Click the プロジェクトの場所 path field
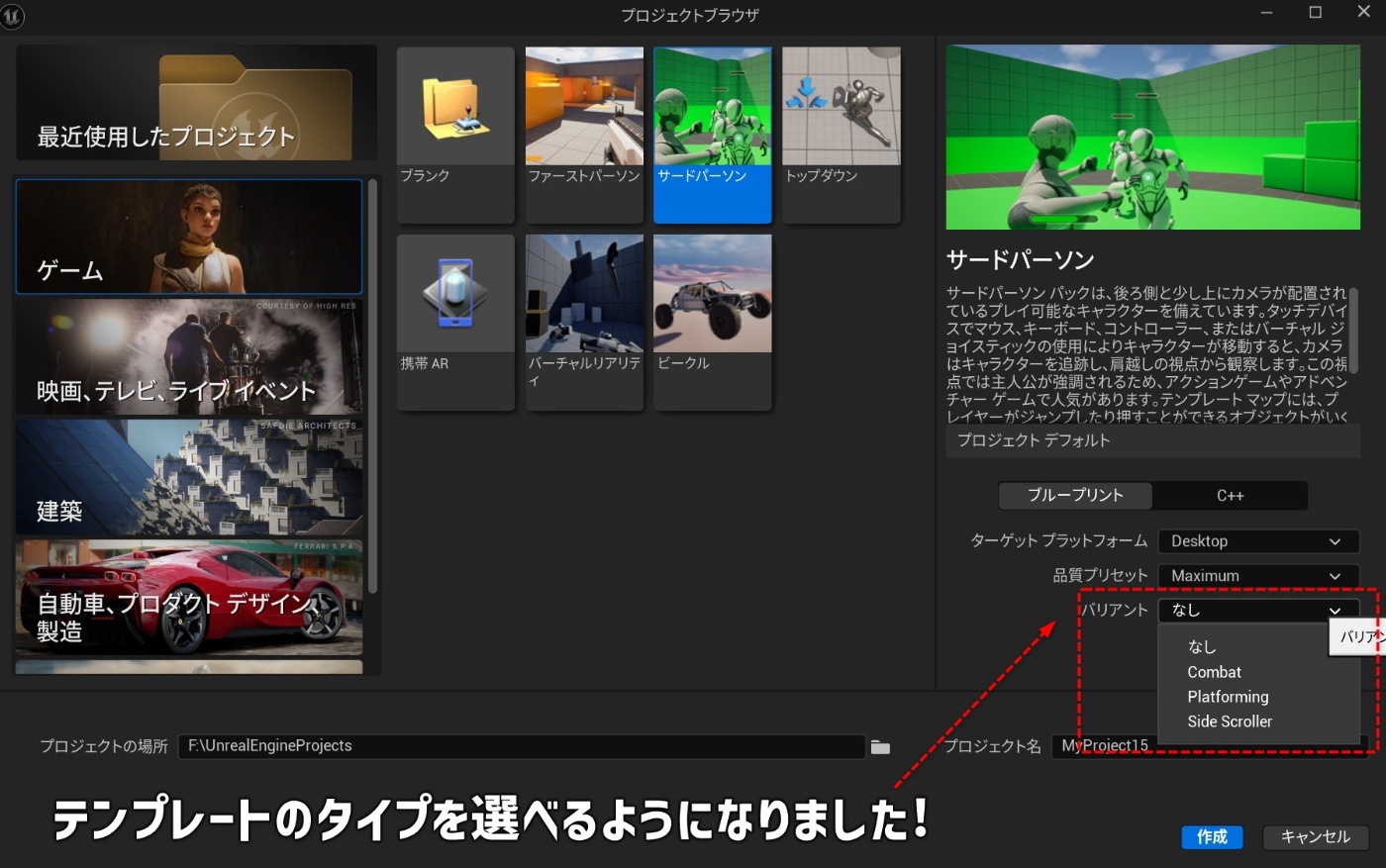 point(522,746)
